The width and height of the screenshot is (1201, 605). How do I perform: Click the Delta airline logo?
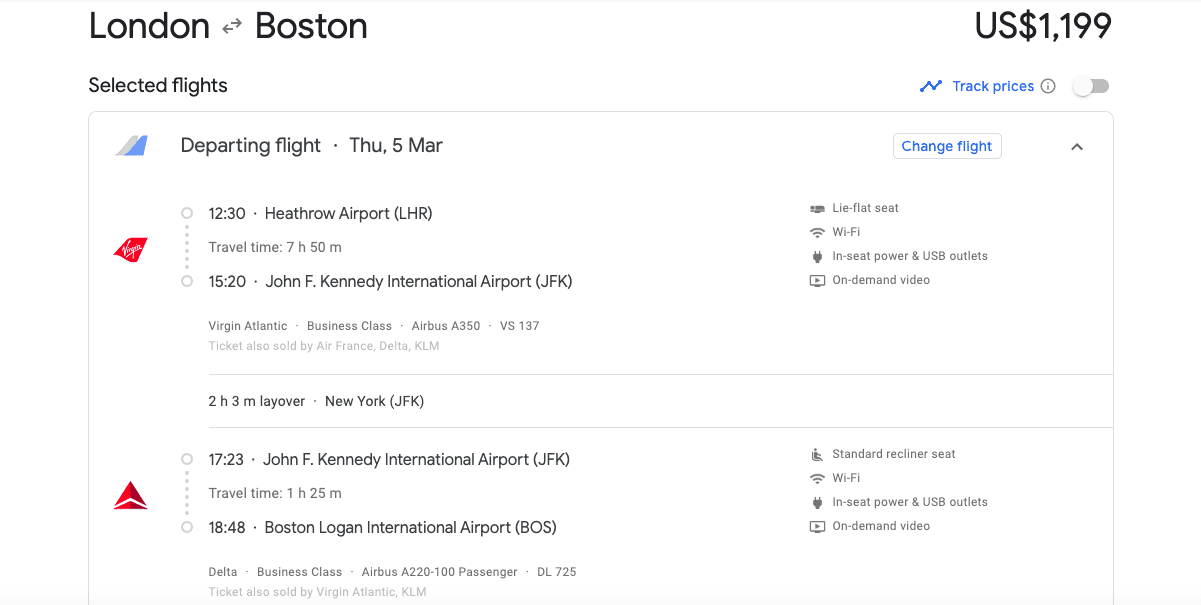(x=130, y=495)
